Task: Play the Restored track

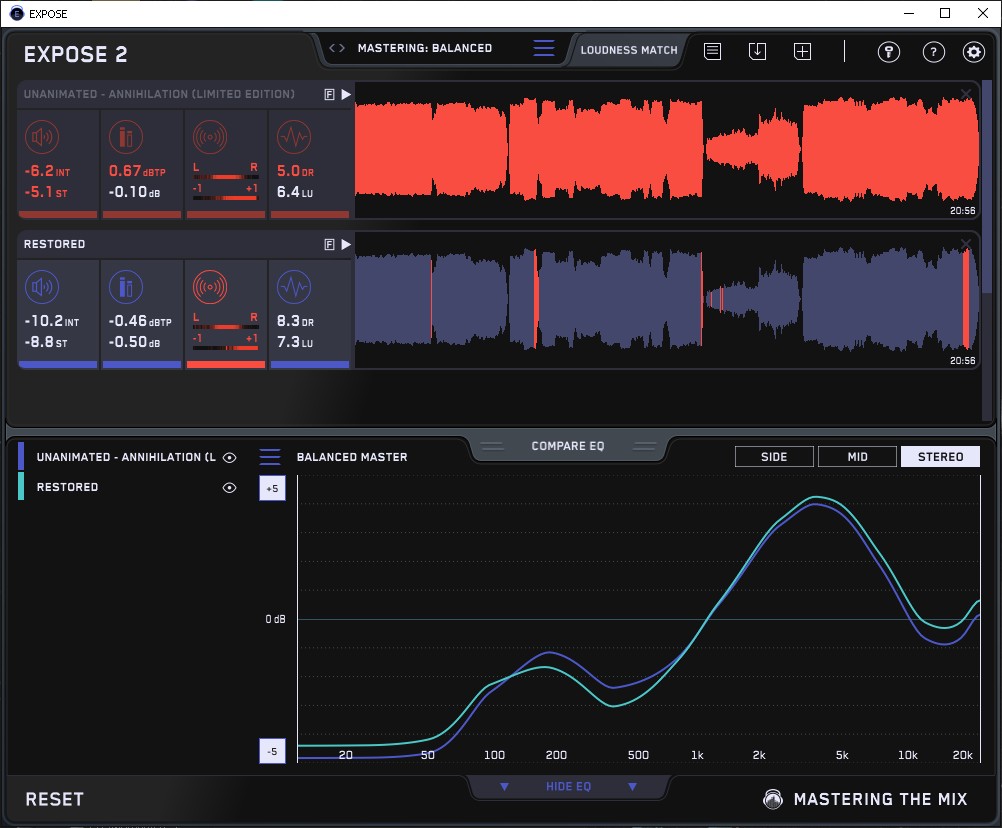Action: point(346,244)
